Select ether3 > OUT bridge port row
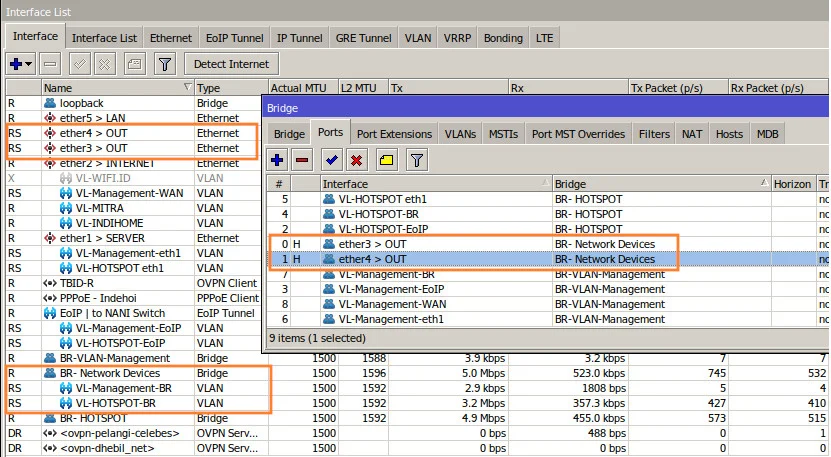The height and width of the screenshot is (457, 831). [x=547, y=244]
